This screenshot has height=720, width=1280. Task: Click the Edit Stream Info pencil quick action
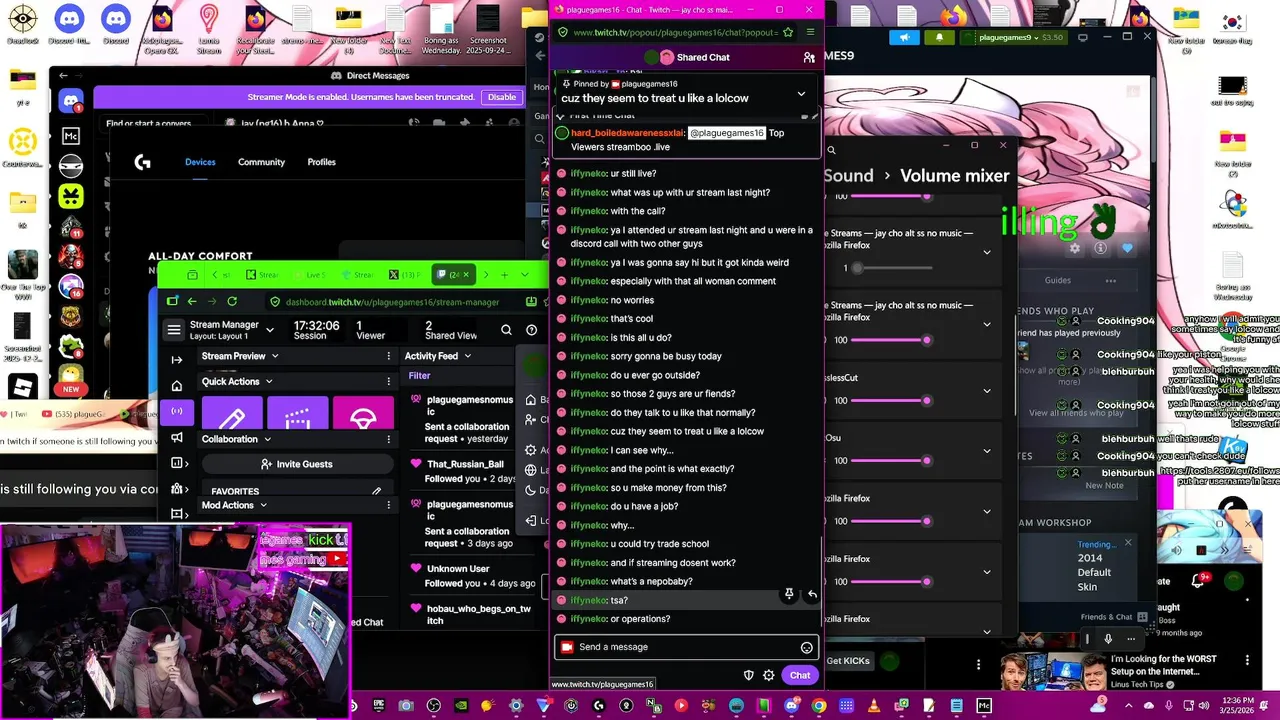232,414
